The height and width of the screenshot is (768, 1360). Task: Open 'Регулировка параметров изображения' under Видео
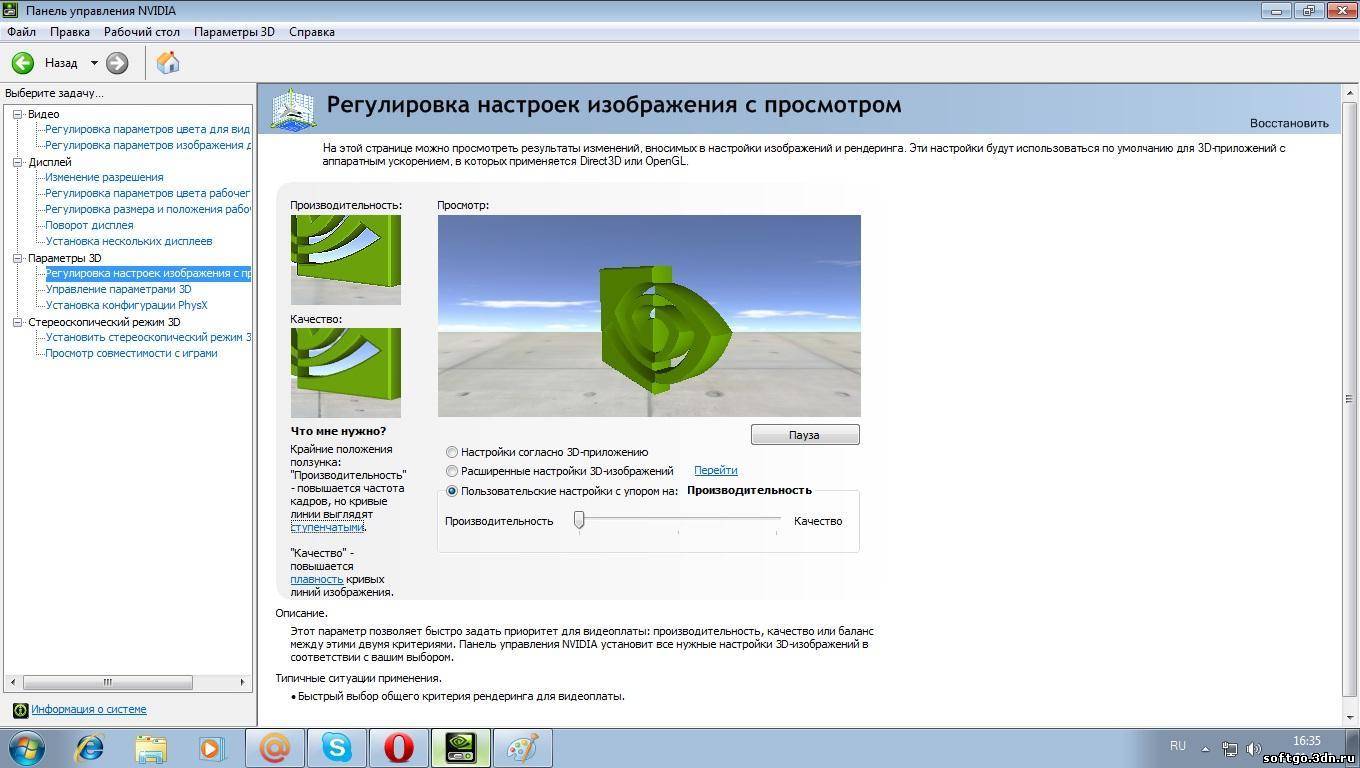pos(148,146)
